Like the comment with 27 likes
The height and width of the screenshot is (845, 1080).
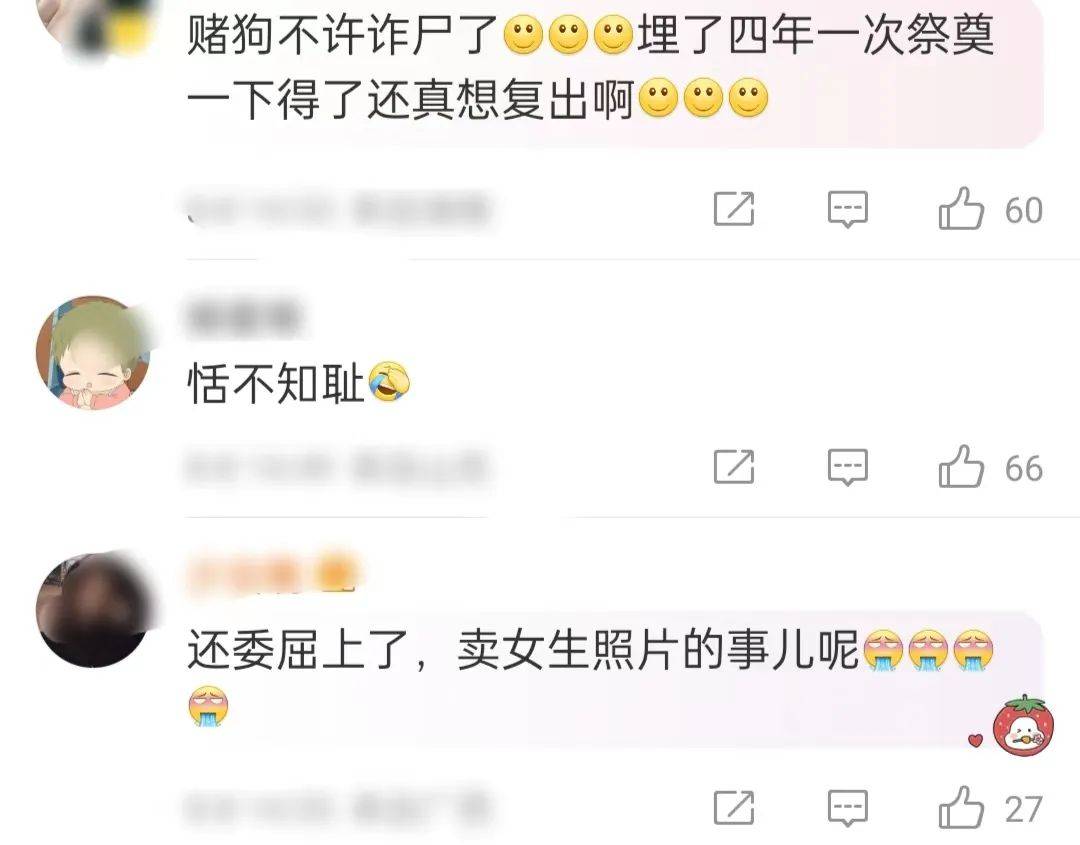tap(961, 807)
